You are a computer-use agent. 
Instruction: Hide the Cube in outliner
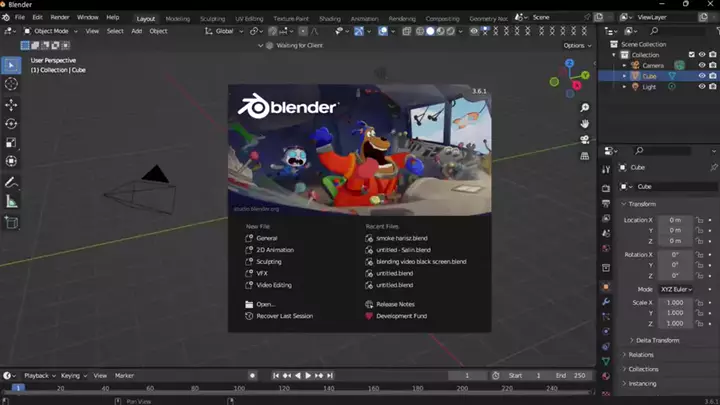click(x=702, y=76)
